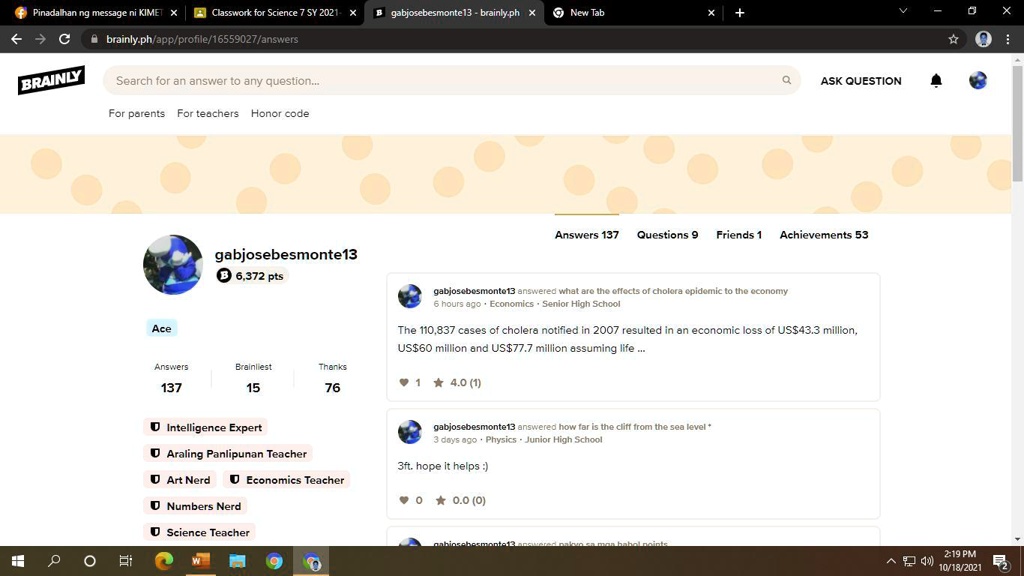This screenshot has height=576, width=1024.
Task: Open the Word app from the taskbar
Action: (x=200, y=561)
